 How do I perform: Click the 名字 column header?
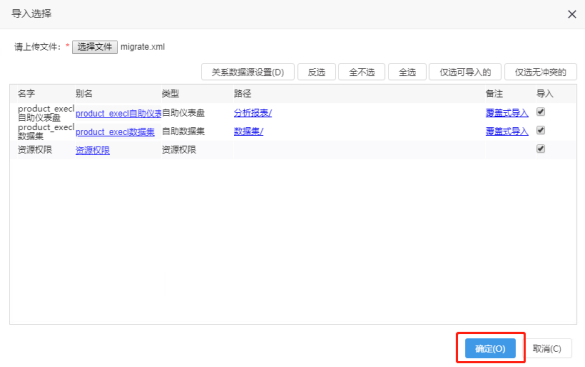26,94
